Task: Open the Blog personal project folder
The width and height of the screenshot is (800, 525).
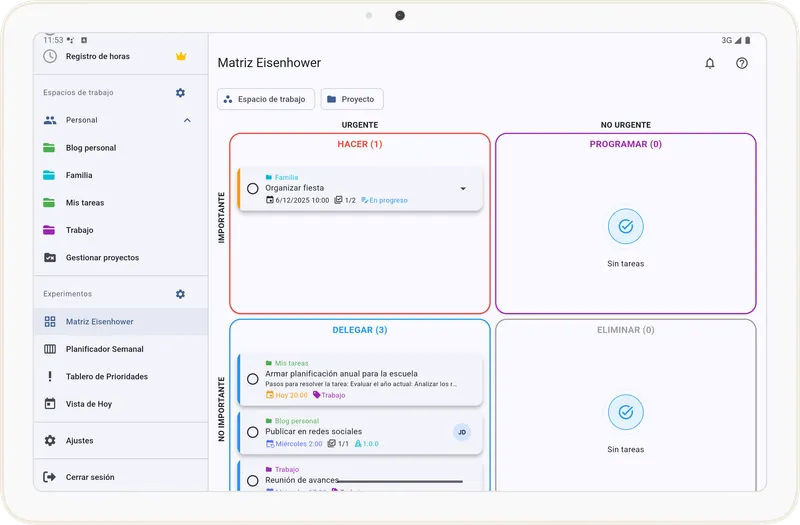Action: pos(90,148)
